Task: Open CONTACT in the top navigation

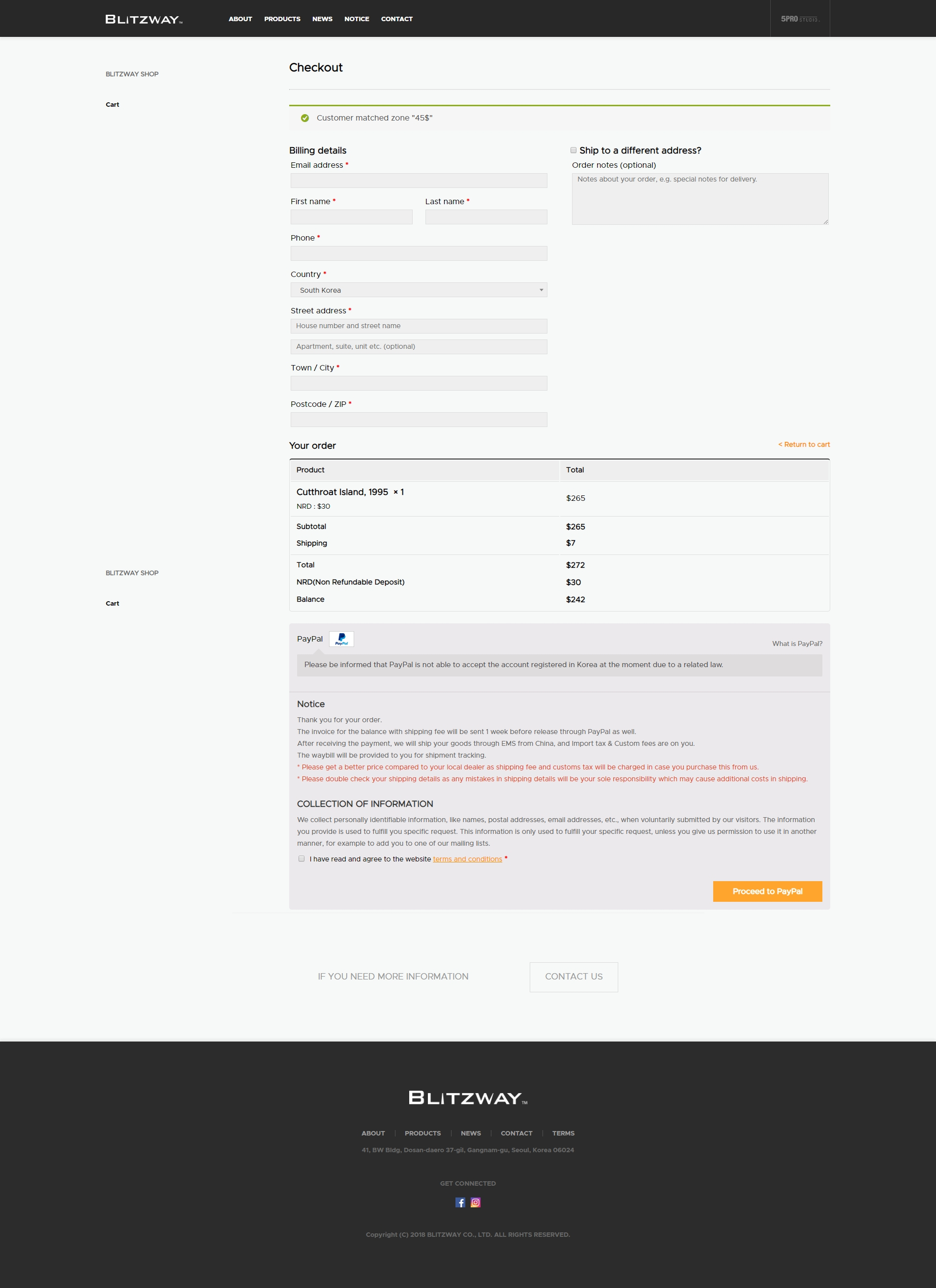Action: pyautogui.click(x=397, y=19)
